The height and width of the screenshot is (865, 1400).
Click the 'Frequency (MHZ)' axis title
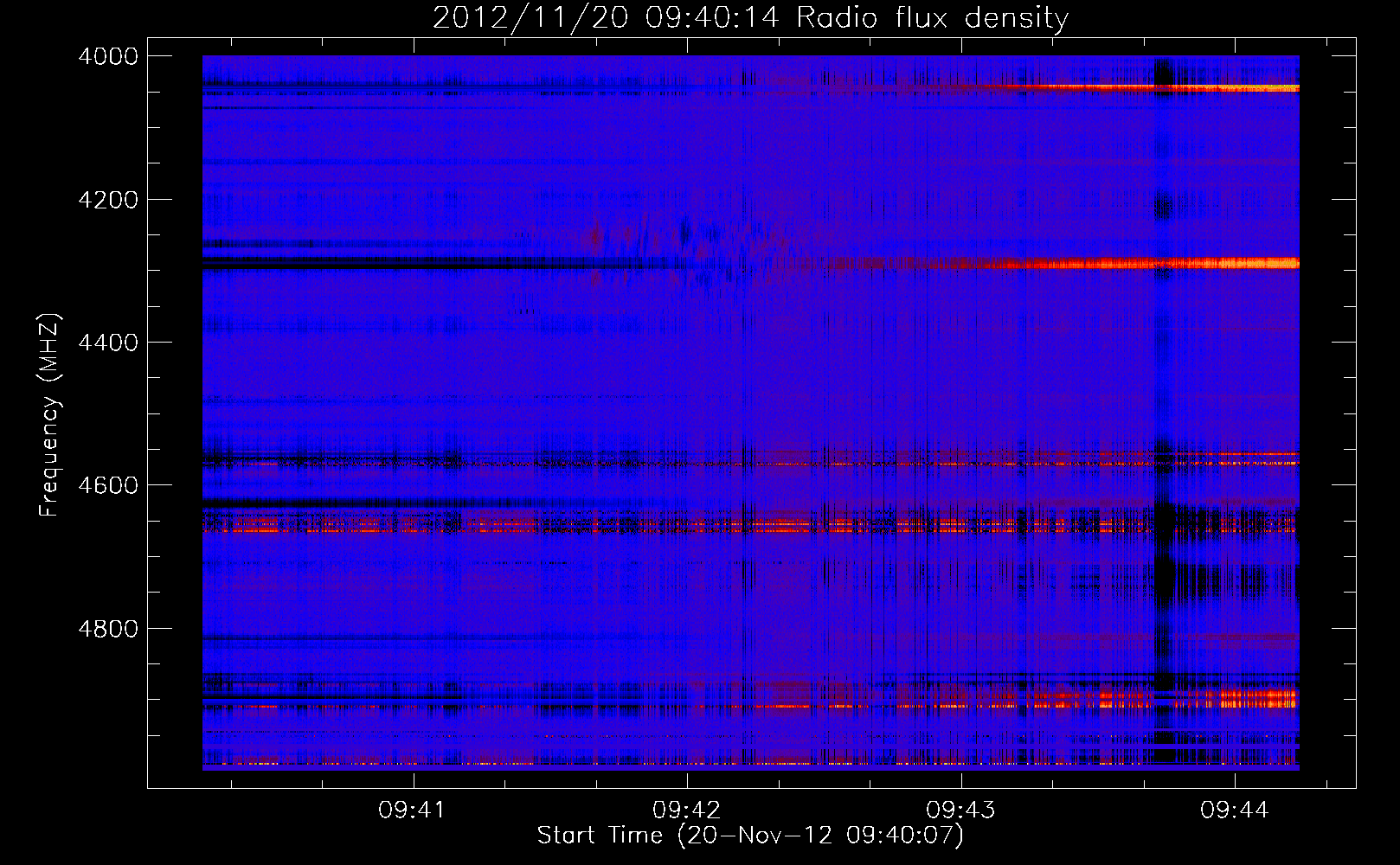50,415
